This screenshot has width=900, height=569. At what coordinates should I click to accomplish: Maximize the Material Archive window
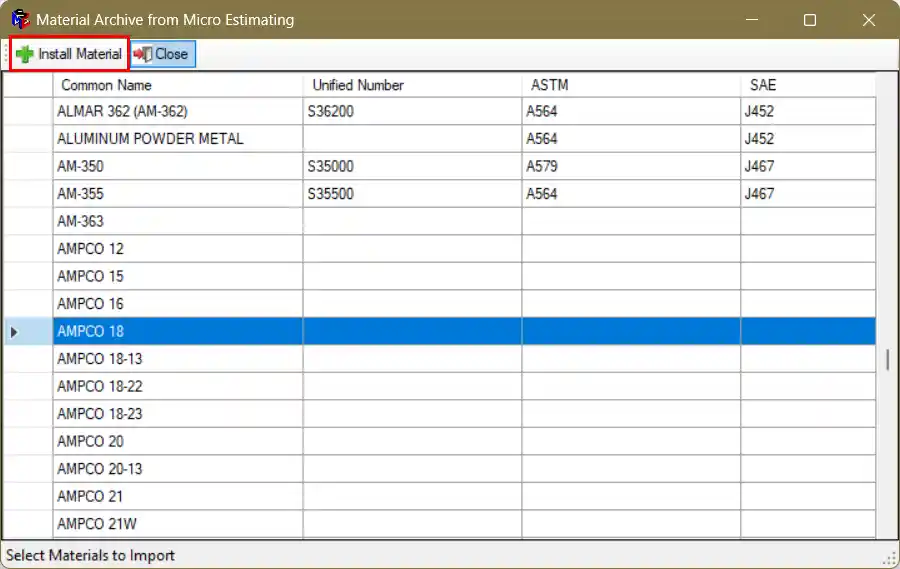(810, 20)
